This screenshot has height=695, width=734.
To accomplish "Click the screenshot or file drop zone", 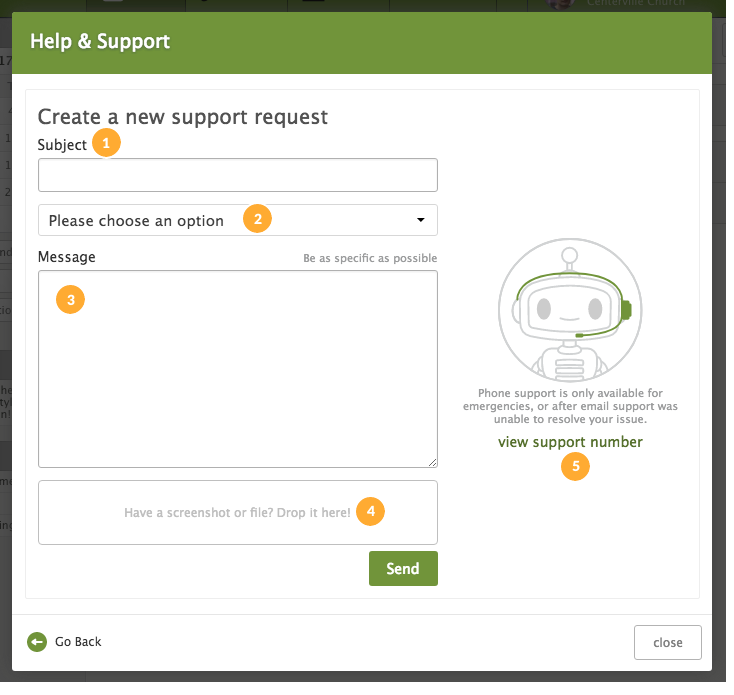I will tap(238, 512).
